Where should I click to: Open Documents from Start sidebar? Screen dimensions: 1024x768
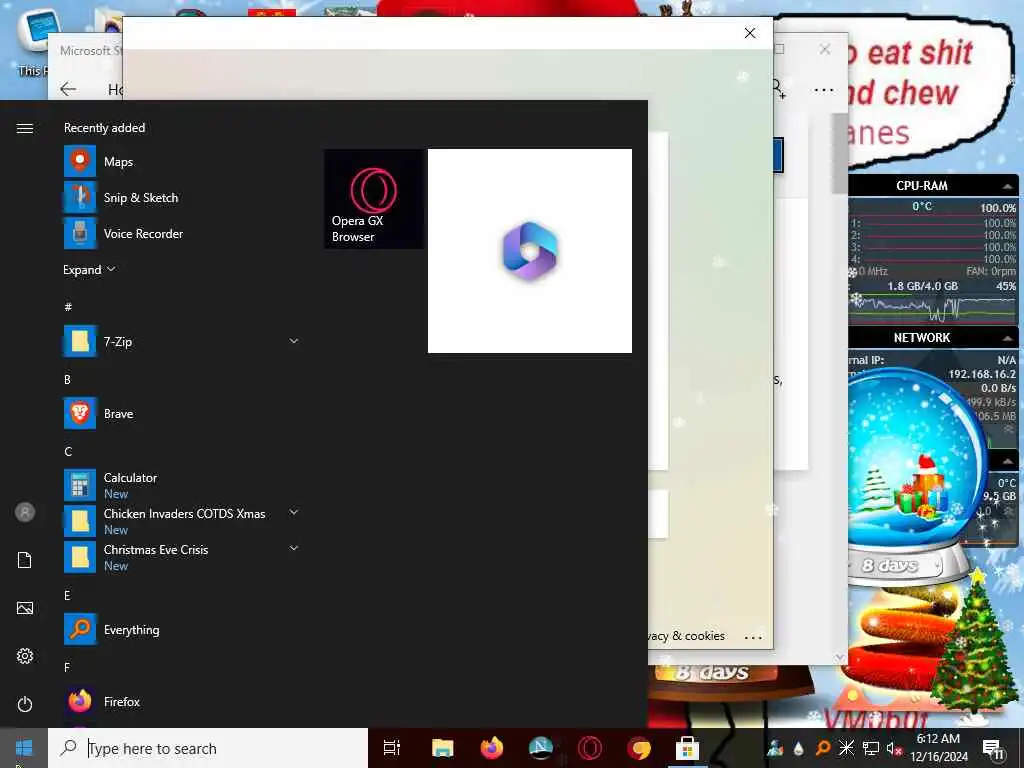tap(25, 560)
